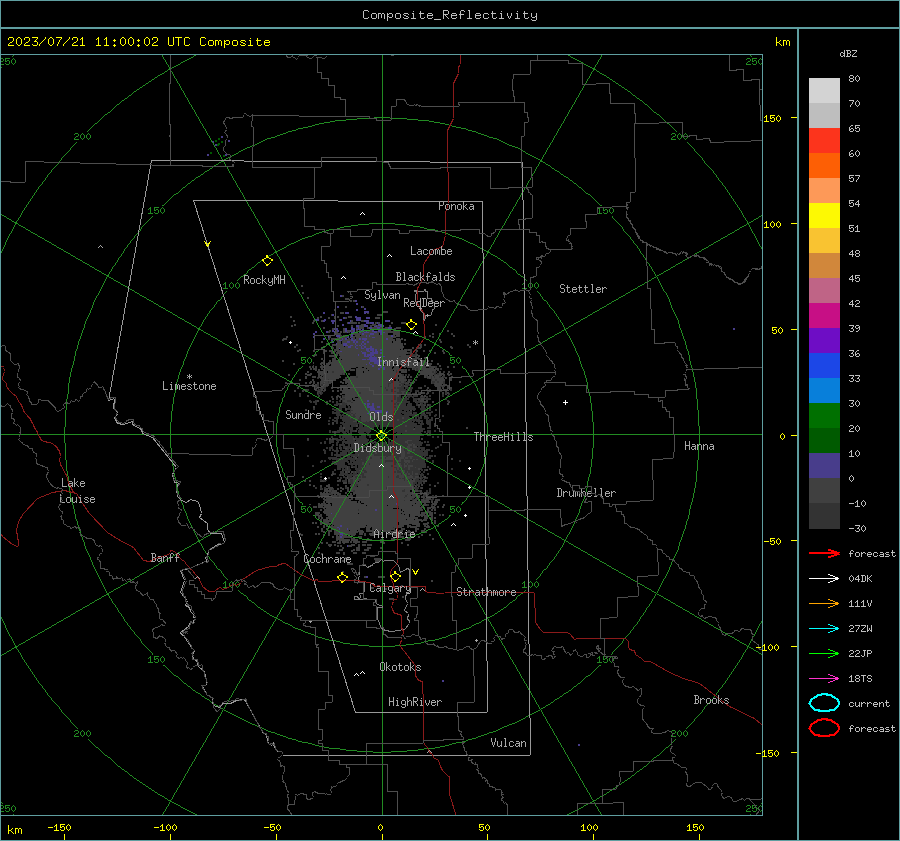Click the HighRiver city label

pyautogui.click(x=415, y=702)
